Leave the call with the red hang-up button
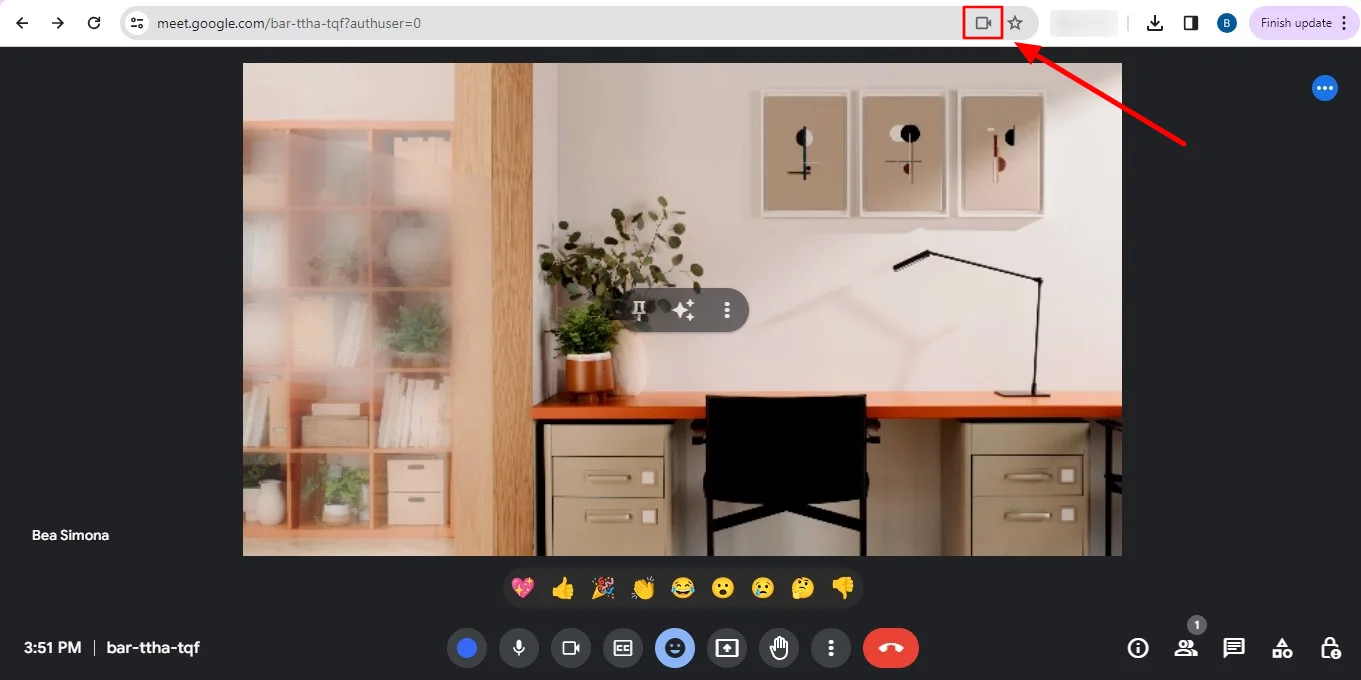This screenshot has width=1361, height=680. (890, 648)
